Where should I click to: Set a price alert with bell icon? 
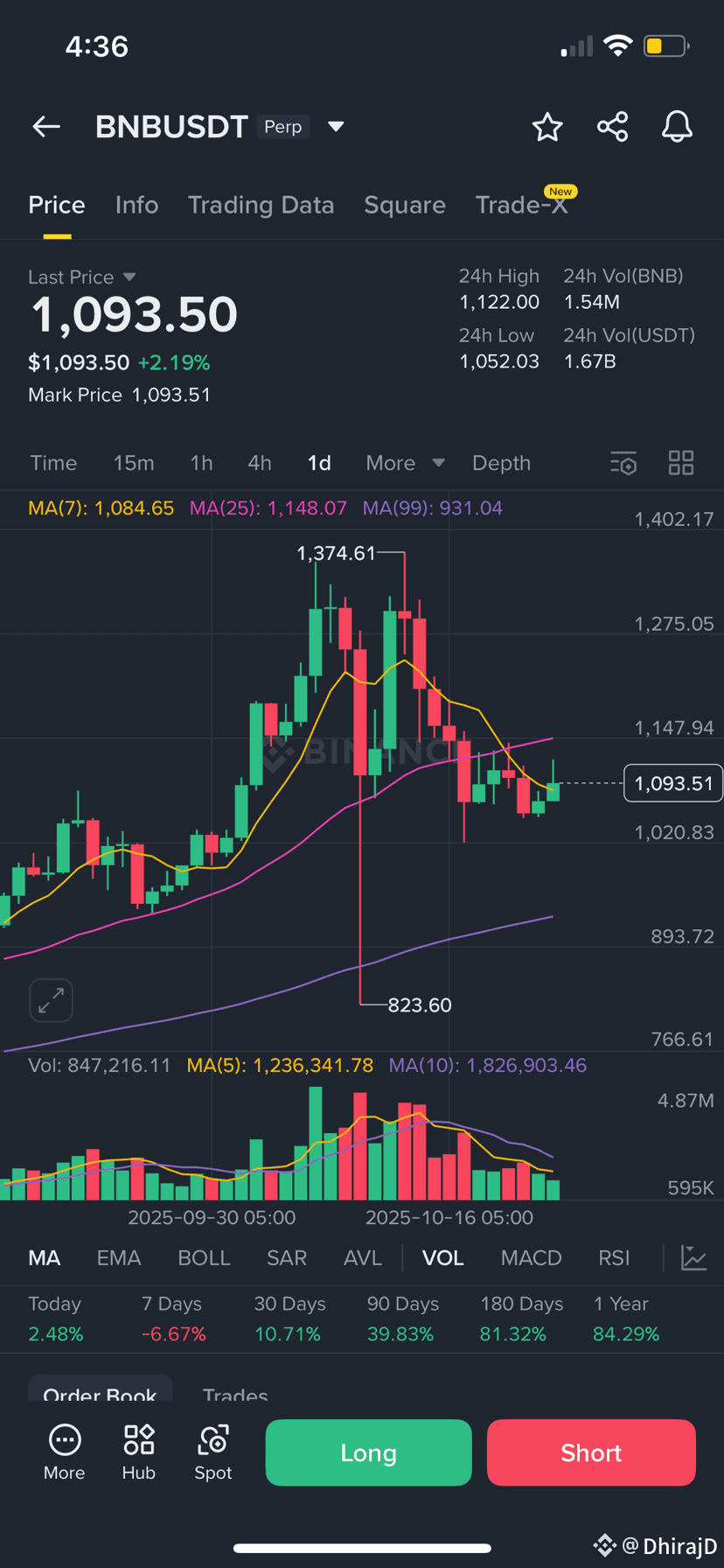point(677,127)
